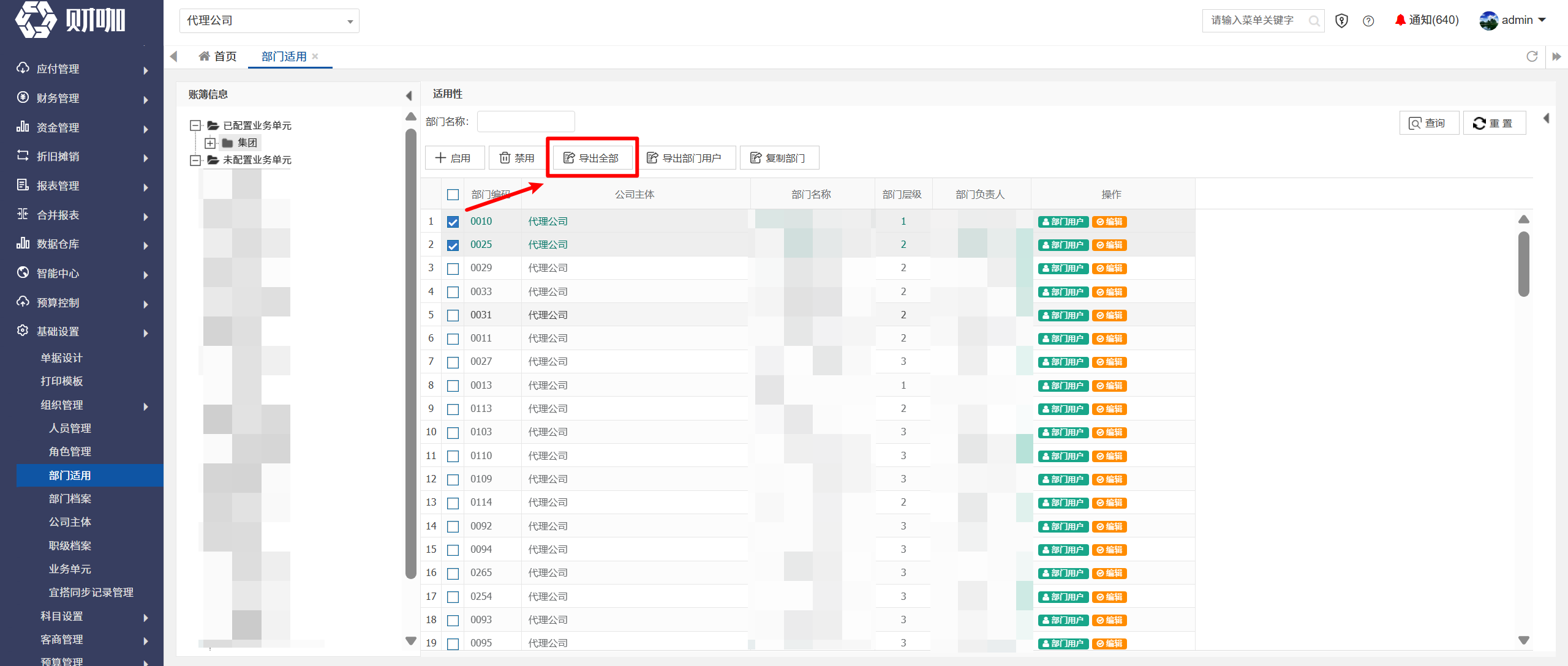
Task: Open 部门档案 in the sidebar menu
Action: 70,499
